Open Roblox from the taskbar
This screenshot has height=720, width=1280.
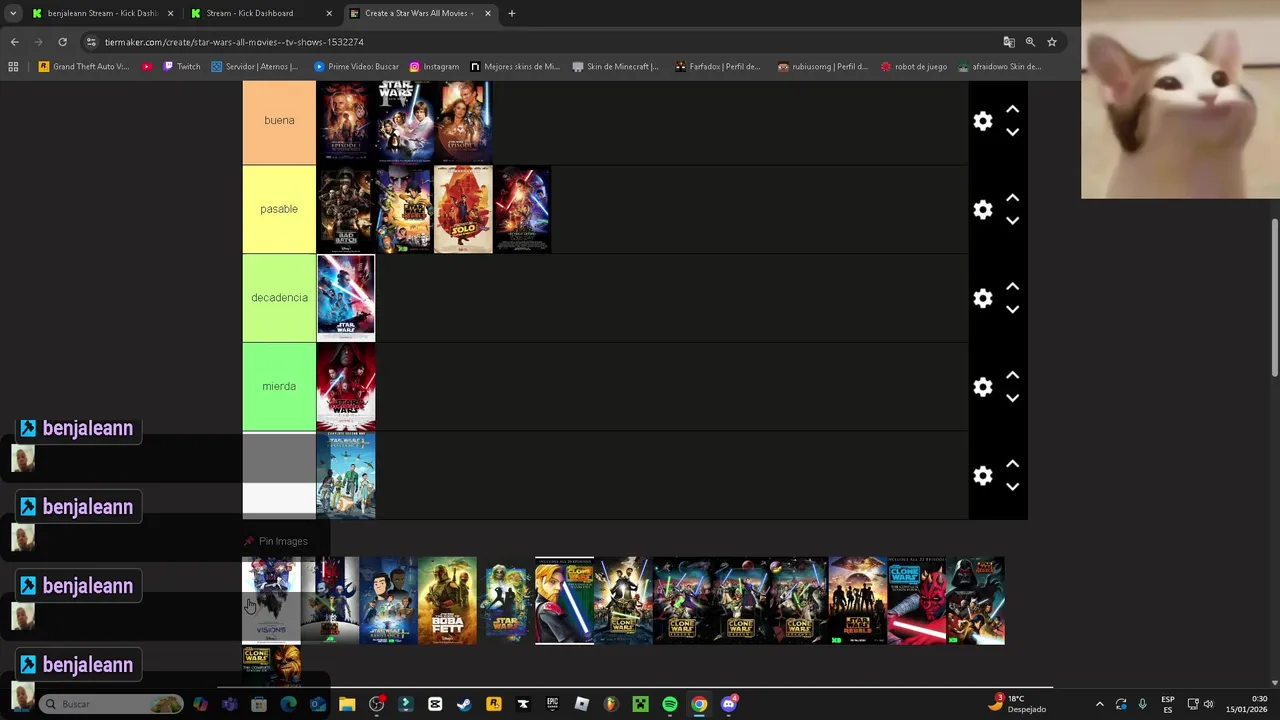coord(581,704)
